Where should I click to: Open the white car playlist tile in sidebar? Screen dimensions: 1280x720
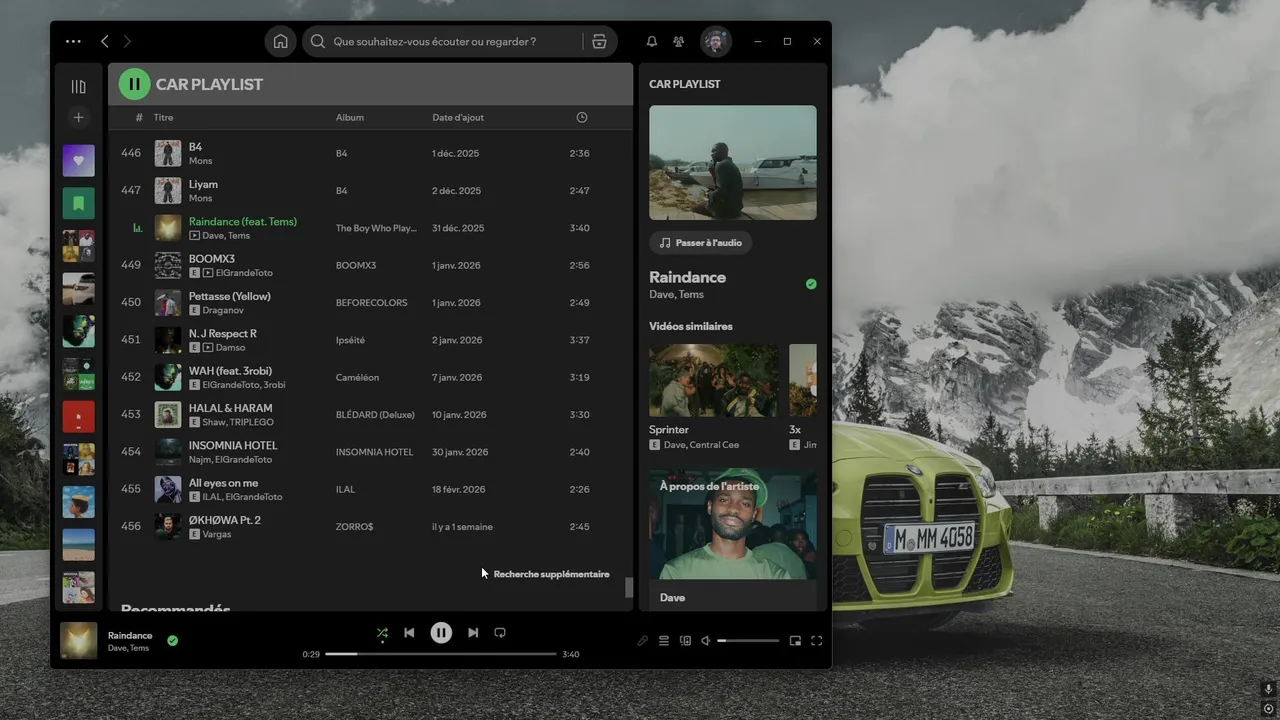coord(79,288)
